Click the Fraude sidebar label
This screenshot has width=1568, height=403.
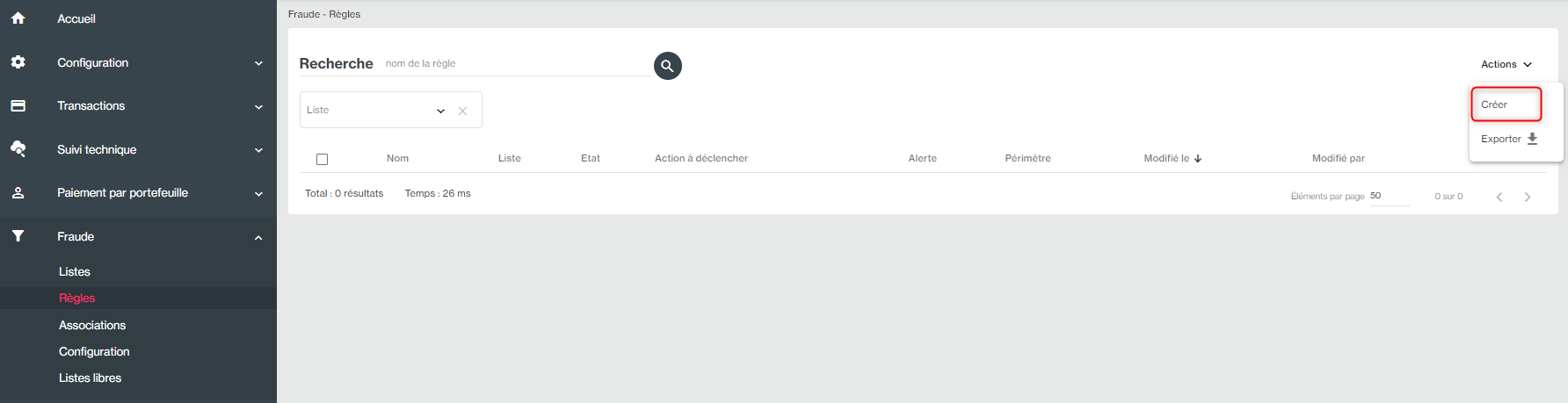point(76,236)
